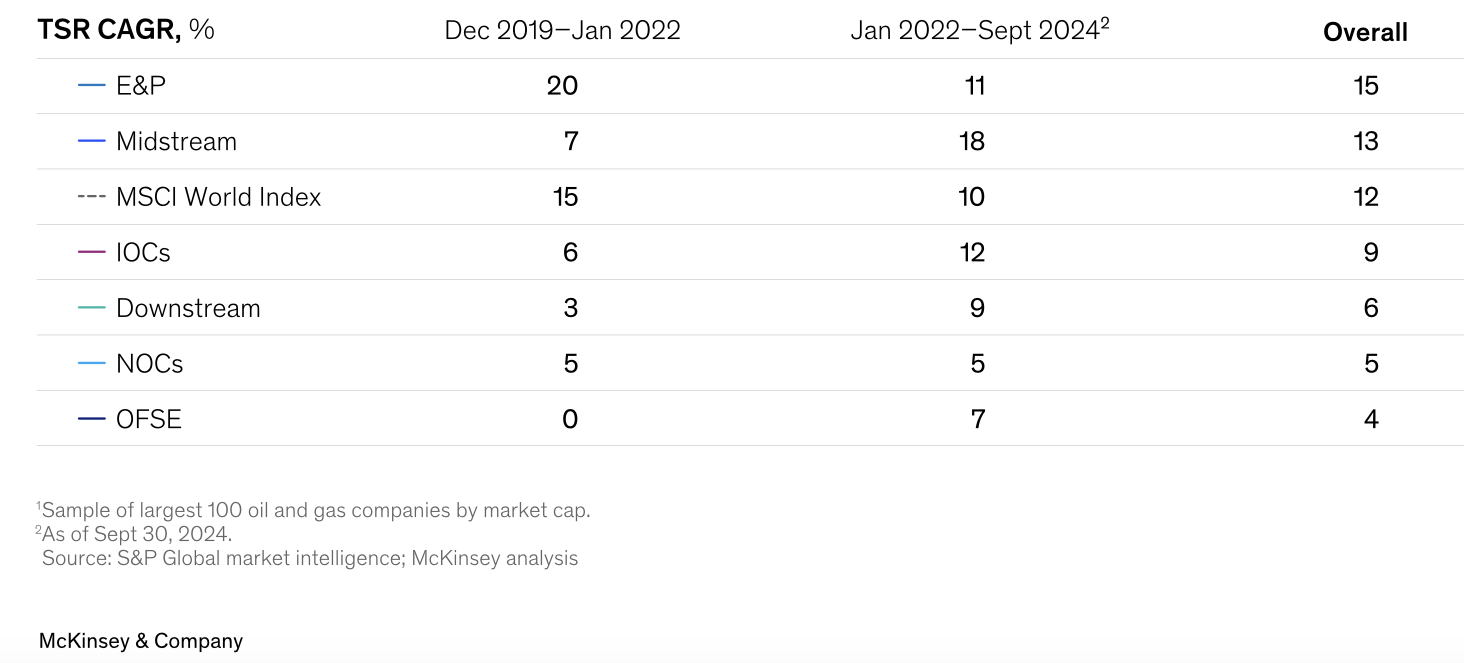1464x663 pixels.
Task: Click the NOCs light blue legend marker
Action: pos(91,363)
